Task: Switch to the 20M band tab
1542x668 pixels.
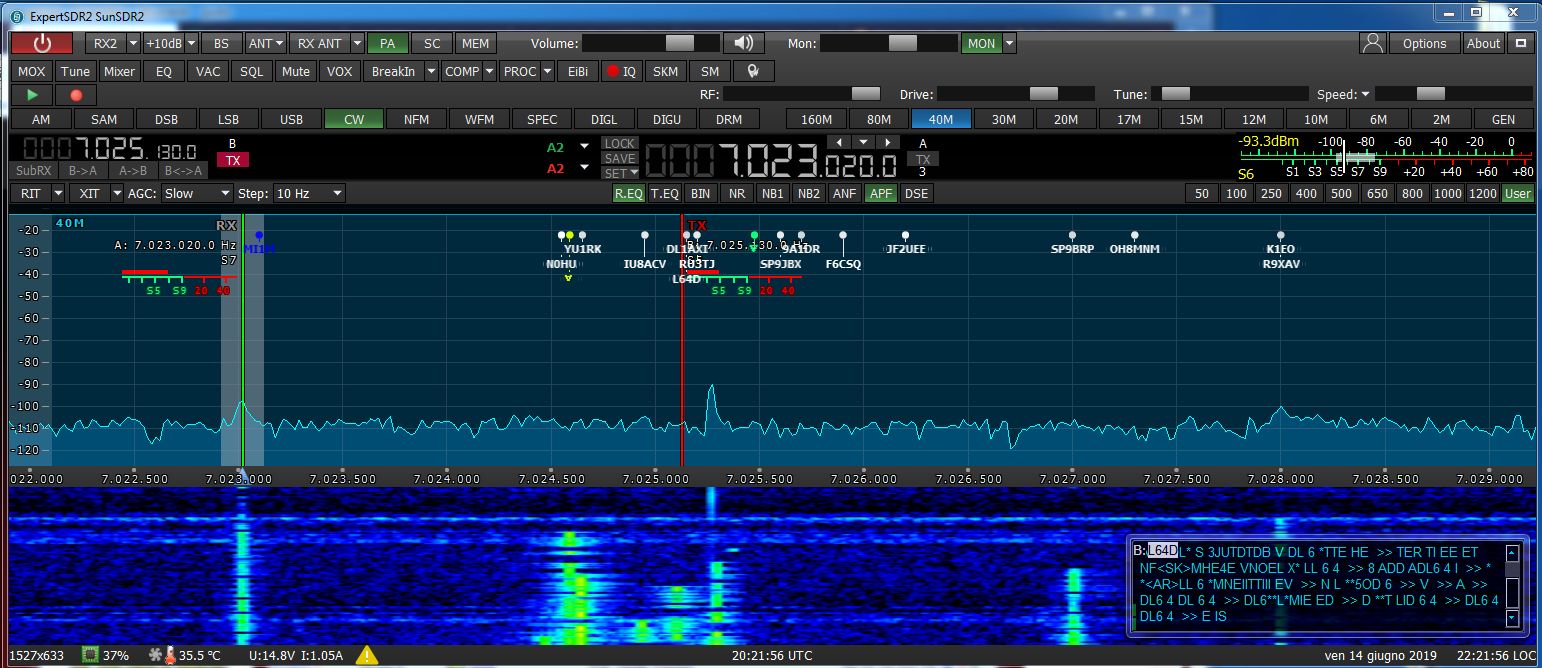Action: [x=1066, y=119]
